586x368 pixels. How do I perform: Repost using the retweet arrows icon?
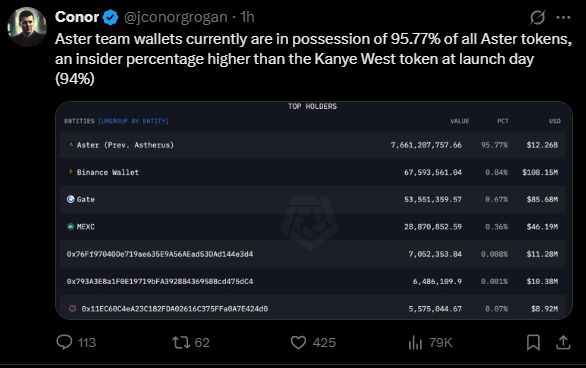point(181,342)
